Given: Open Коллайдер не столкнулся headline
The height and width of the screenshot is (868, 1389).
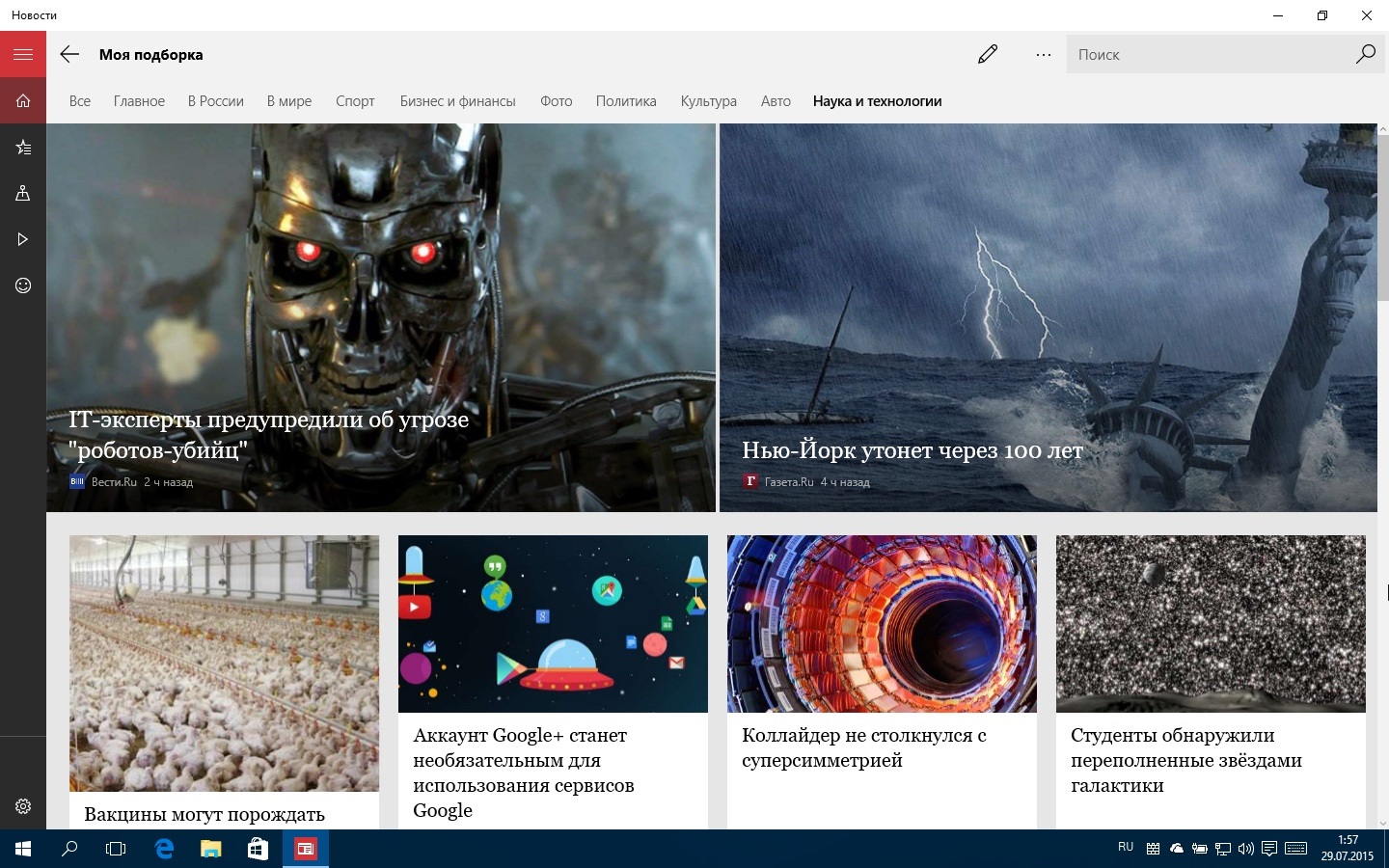Looking at the screenshot, I should pos(864,747).
